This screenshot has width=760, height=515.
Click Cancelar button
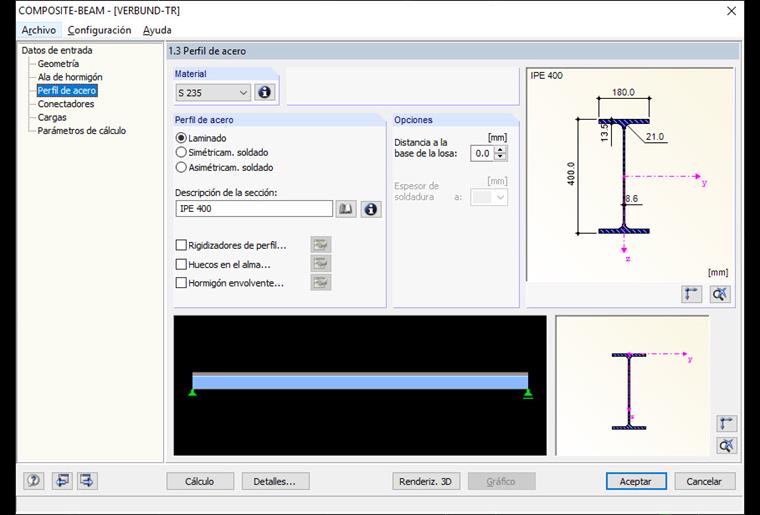coord(704,481)
